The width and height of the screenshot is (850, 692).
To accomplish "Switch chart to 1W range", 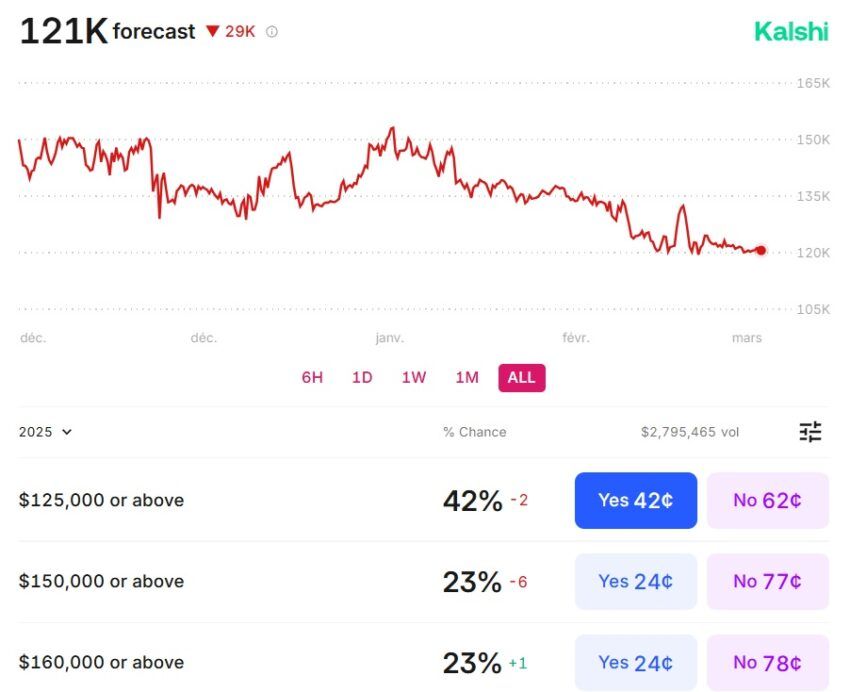I will click(x=414, y=377).
